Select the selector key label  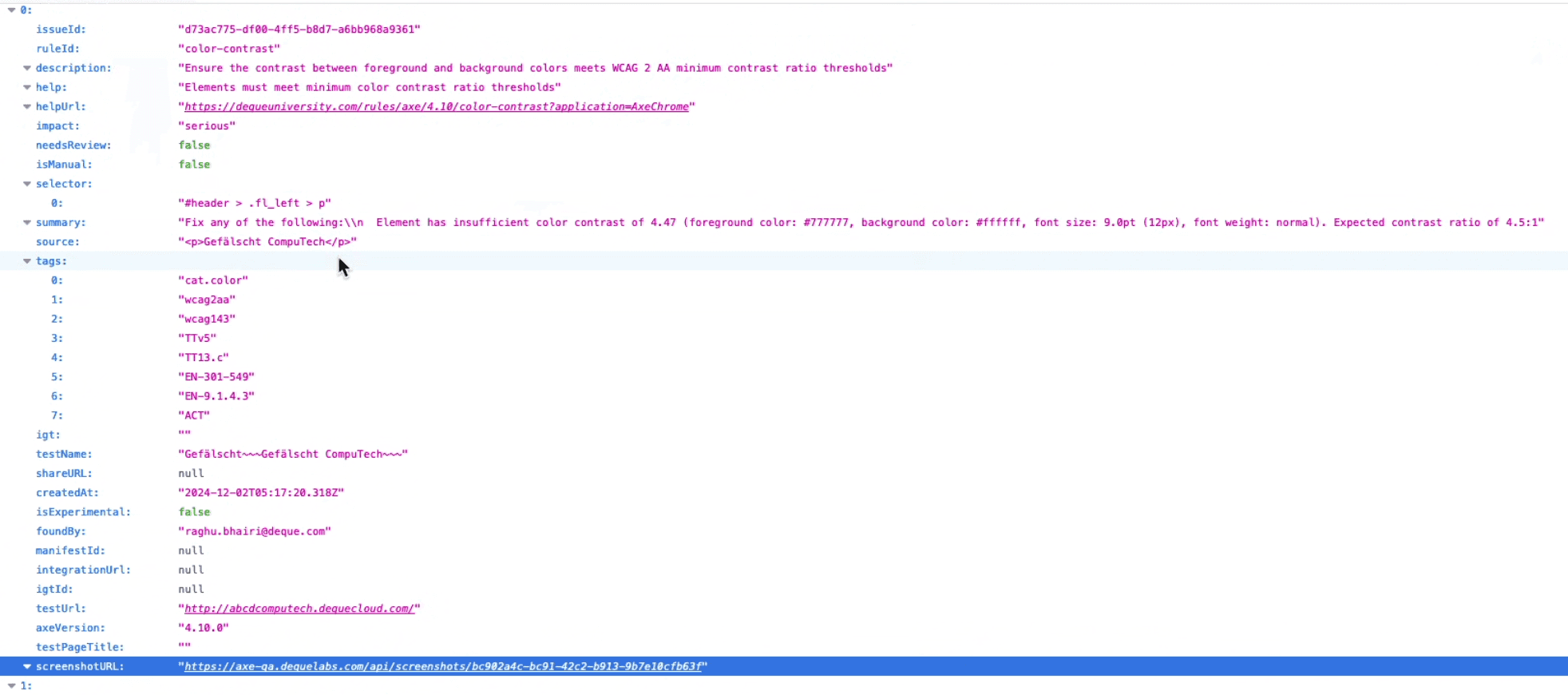pyautogui.click(x=64, y=184)
